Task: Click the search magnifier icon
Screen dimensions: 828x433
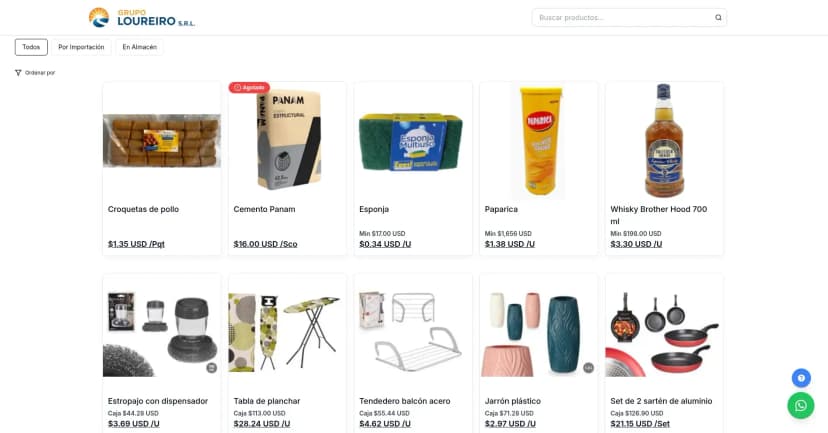Action: (718, 17)
